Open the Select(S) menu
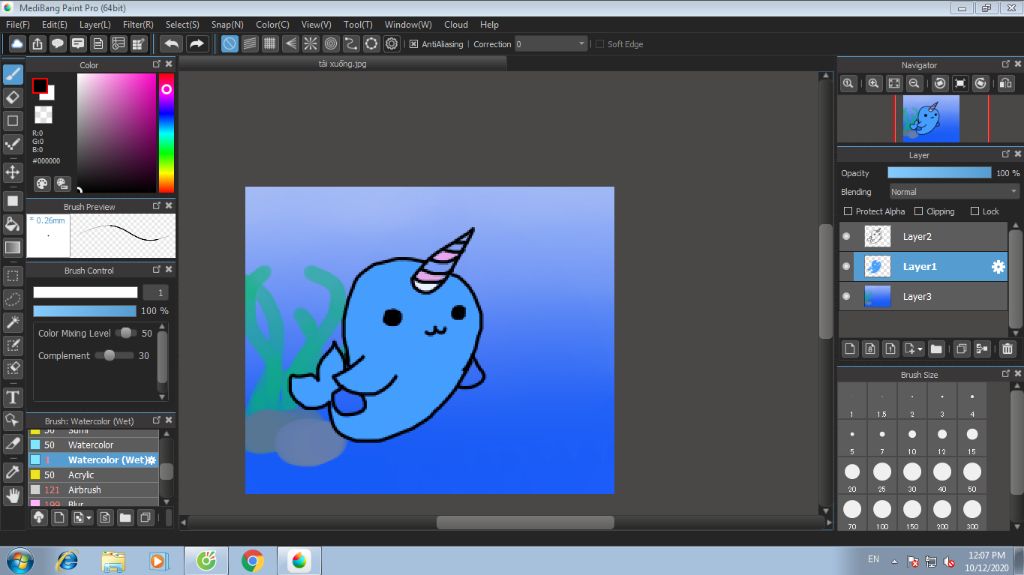This screenshot has height=575, width=1024. pyautogui.click(x=182, y=24)
